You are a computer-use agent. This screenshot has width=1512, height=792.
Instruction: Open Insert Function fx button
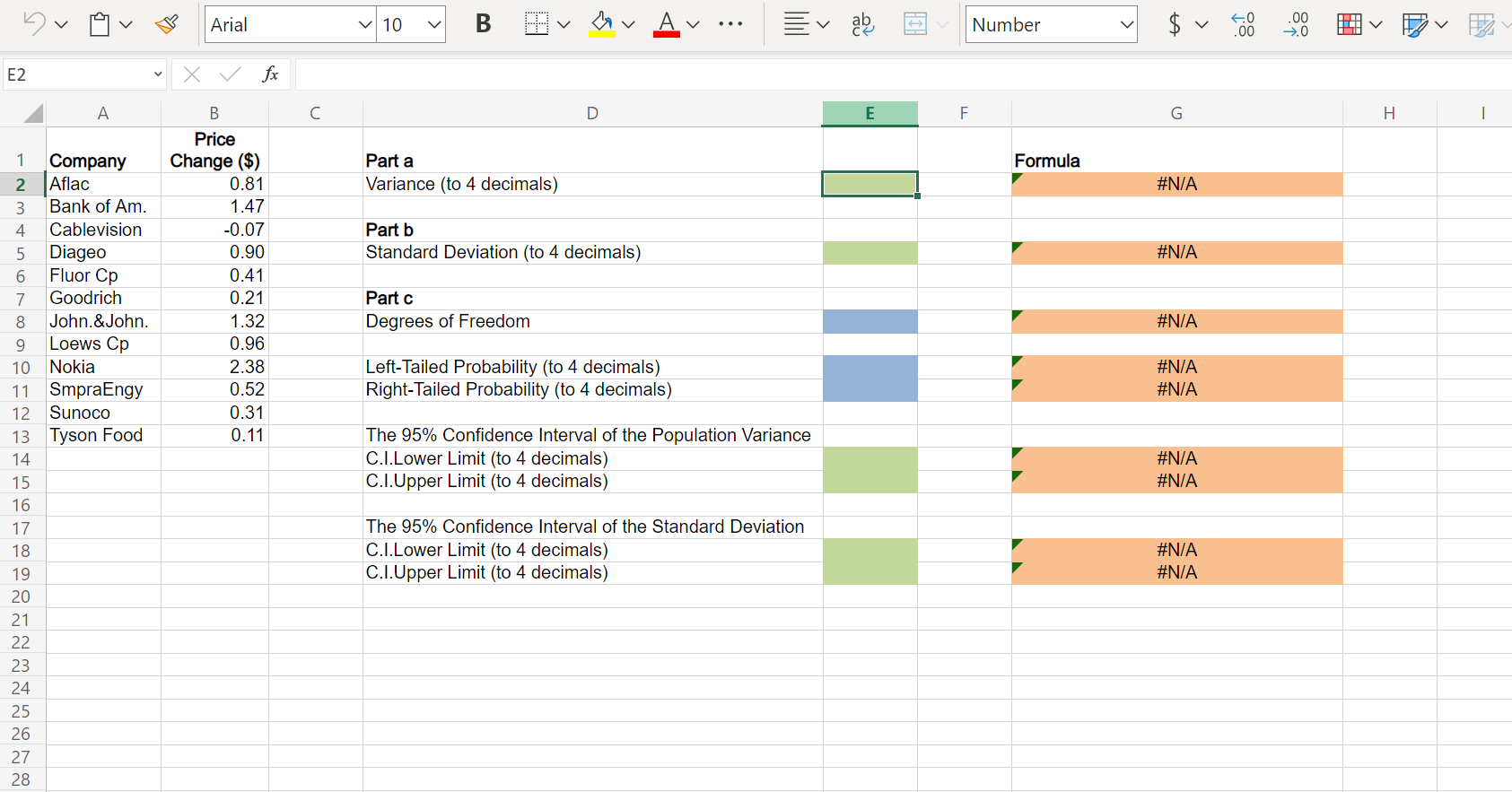(x=270, y=74)
